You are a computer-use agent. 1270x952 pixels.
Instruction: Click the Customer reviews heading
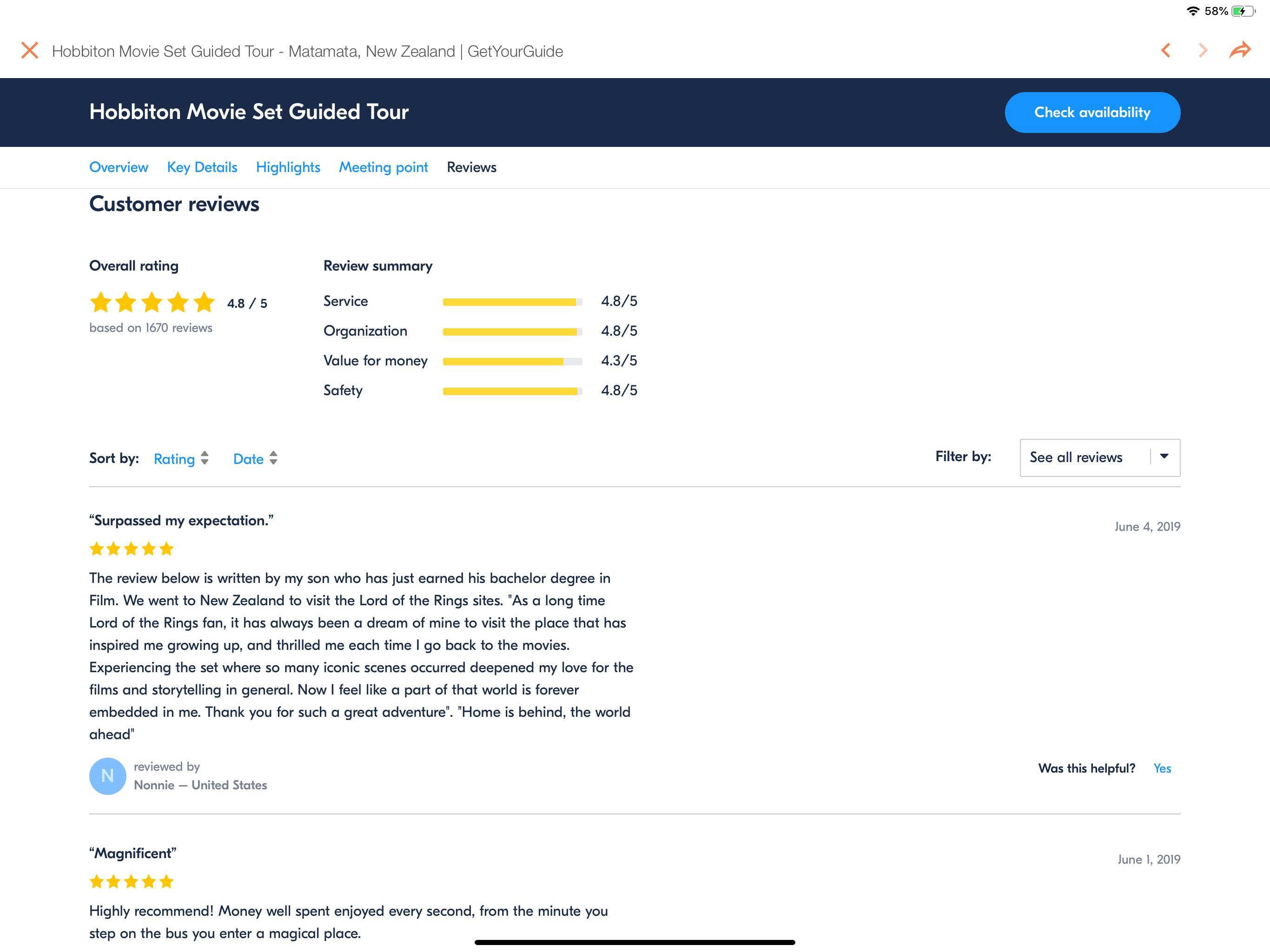tap(174, 204)
